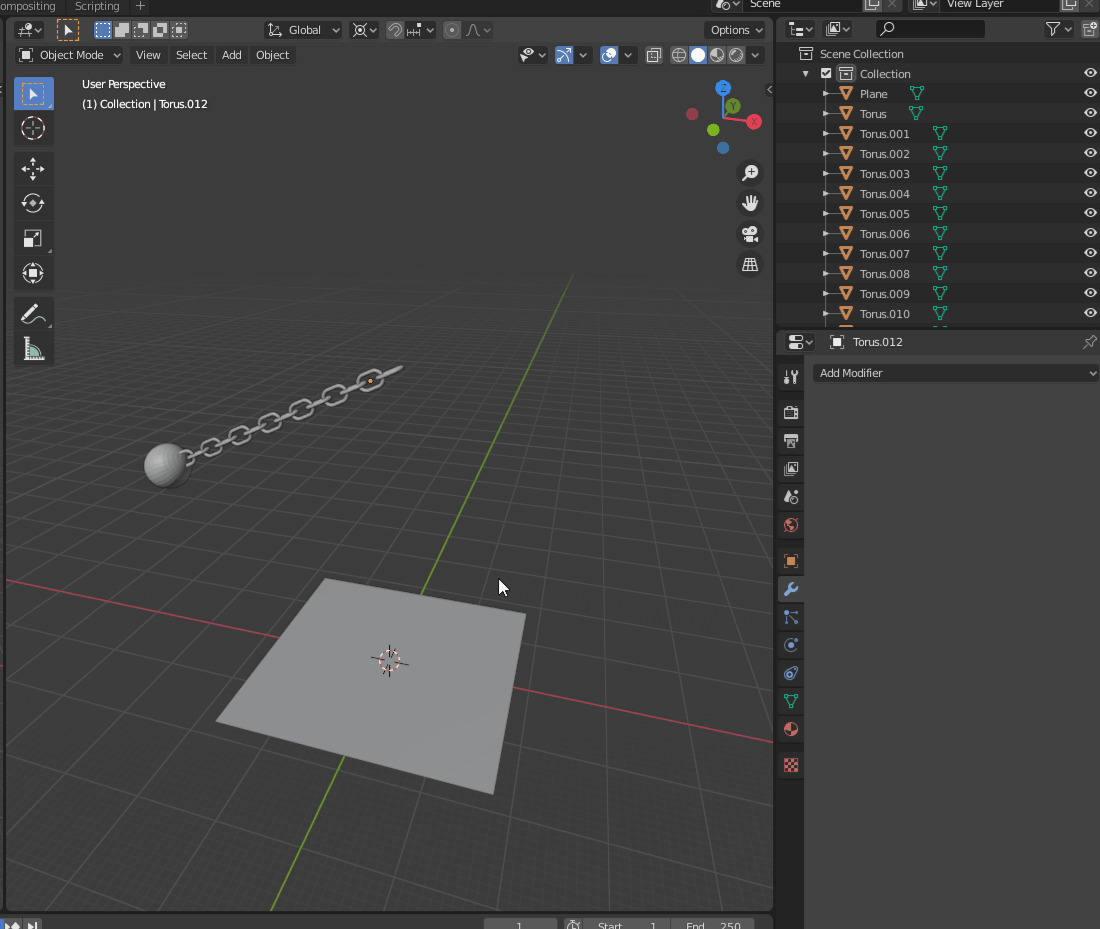Image resolution: width=1100 pixels, height=929 pixels.
Task: Open the Object properties tab
Action: (791, 561)
